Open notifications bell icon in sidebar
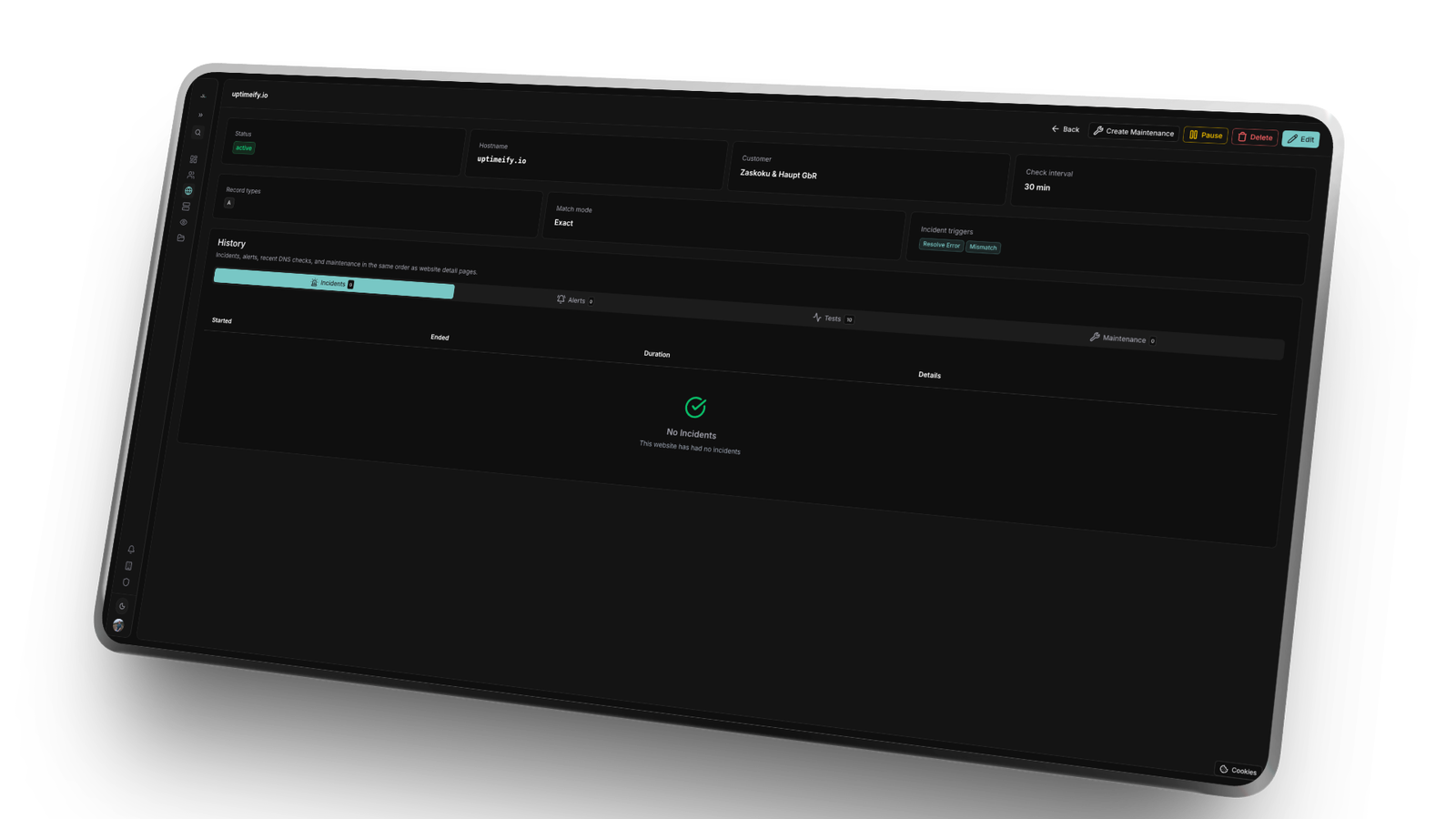Image resolution: width=1456 pixels, height=819 pixels. [x=131, y=549]
